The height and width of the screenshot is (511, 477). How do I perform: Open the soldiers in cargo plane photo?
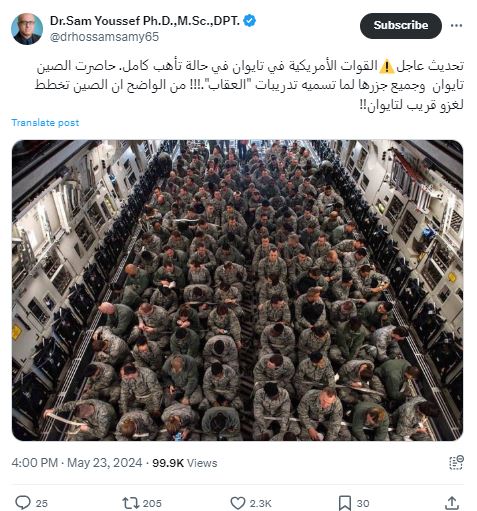point(237,290)
